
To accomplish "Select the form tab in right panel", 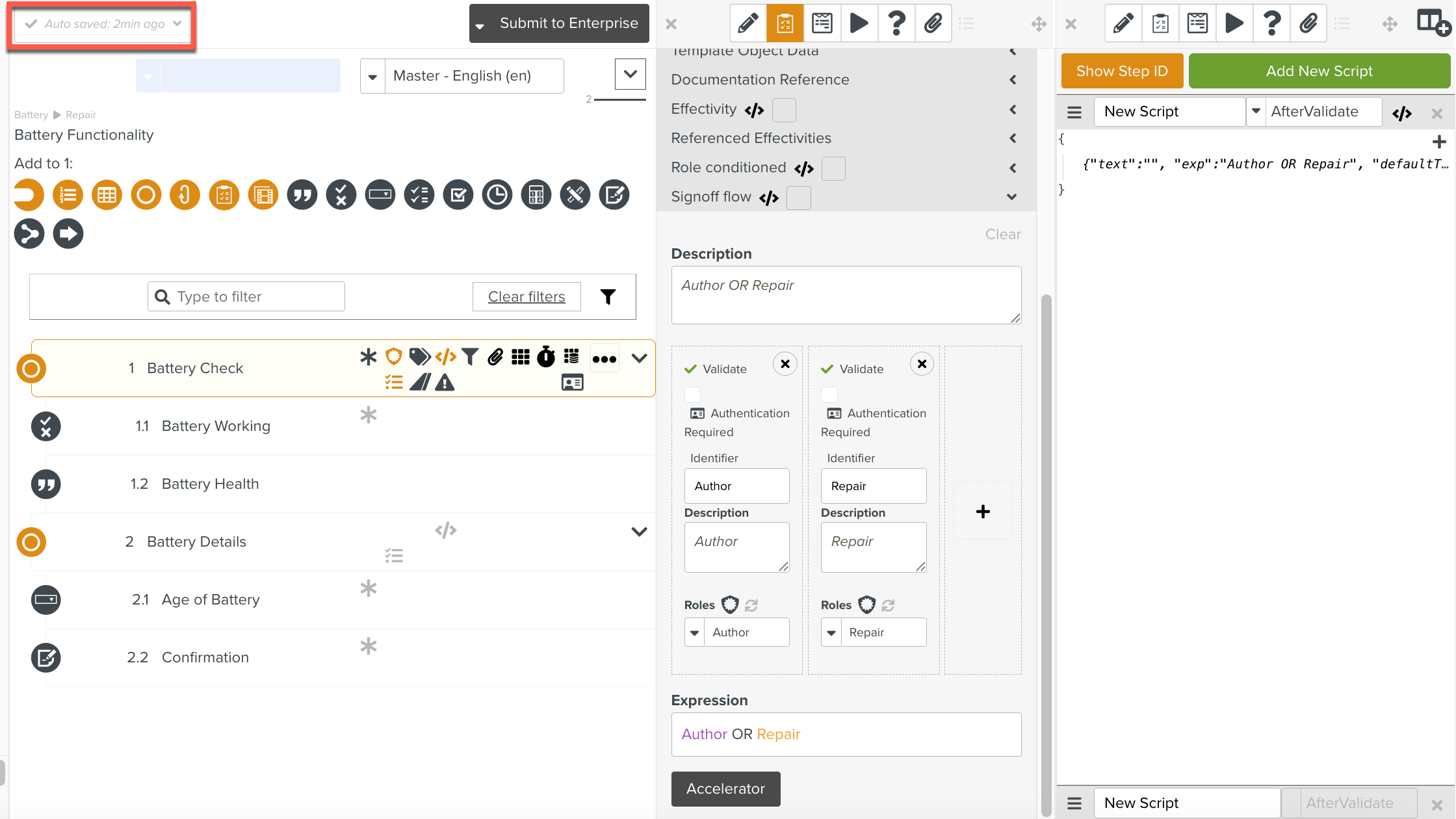I will (1197, 24).
